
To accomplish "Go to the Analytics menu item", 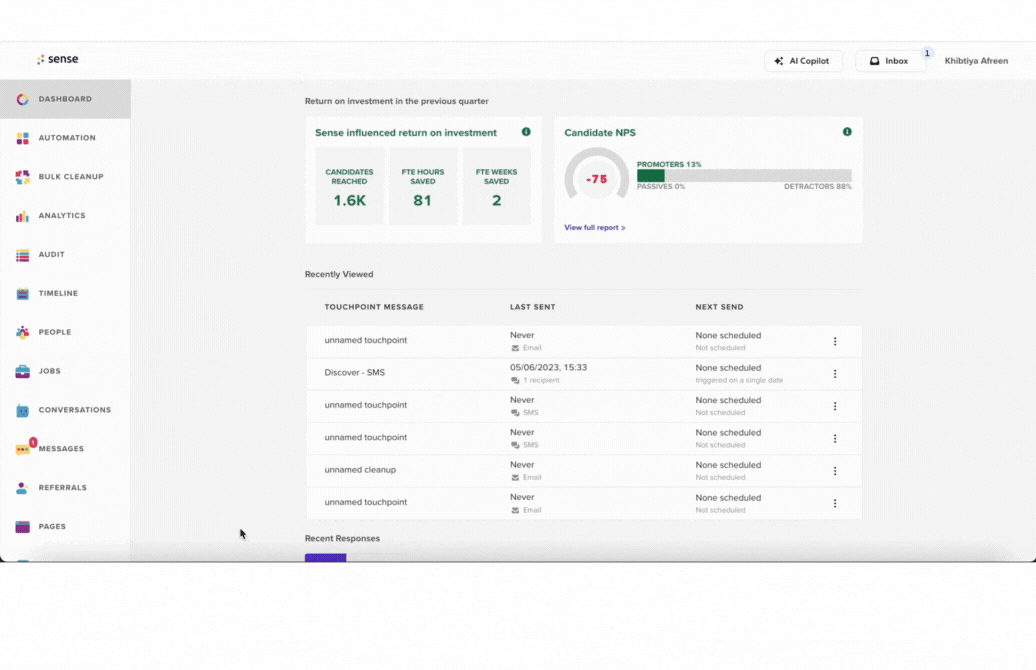I will [65, 216].
